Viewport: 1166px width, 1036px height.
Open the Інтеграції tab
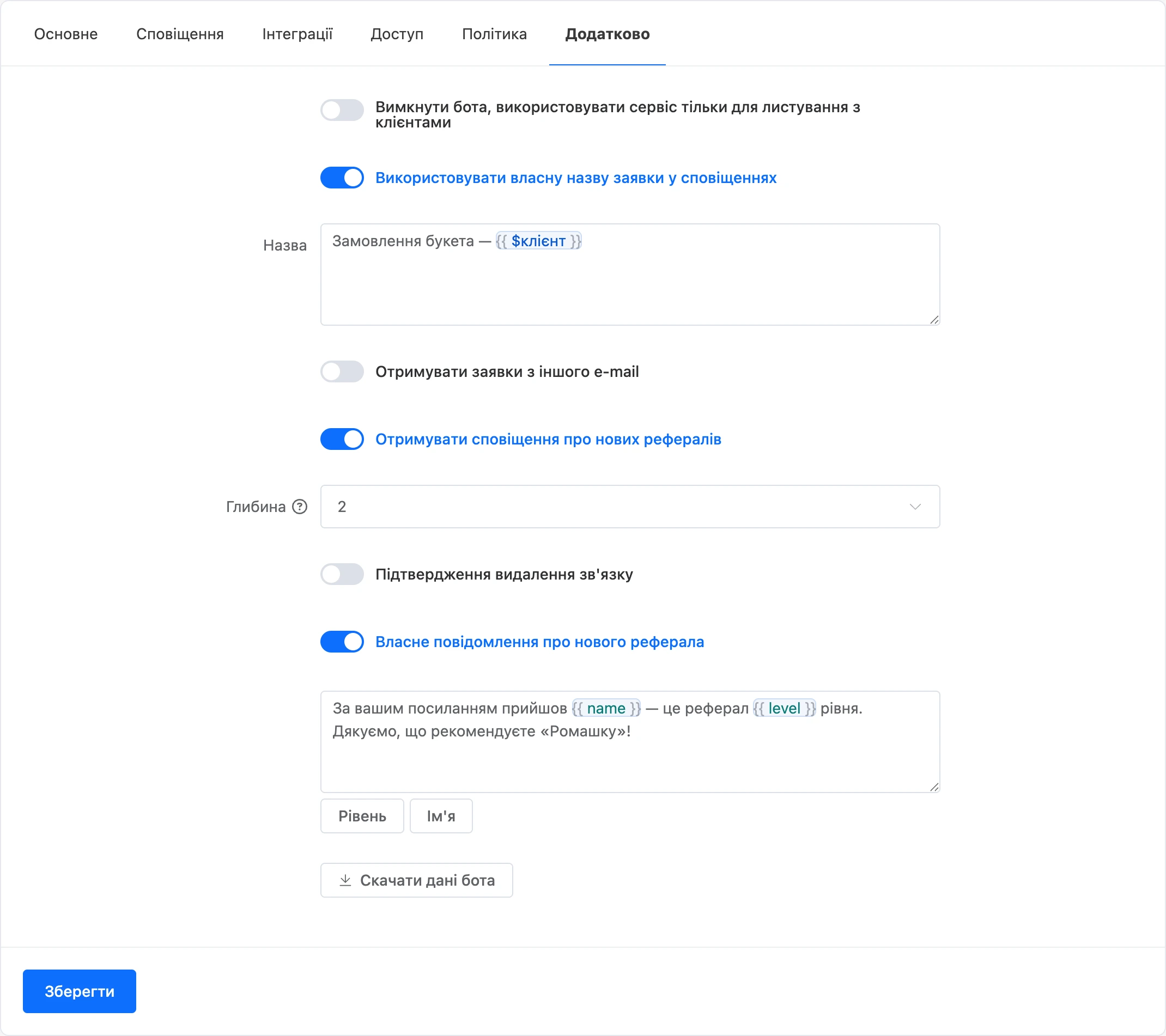click(x=297, y=34)
